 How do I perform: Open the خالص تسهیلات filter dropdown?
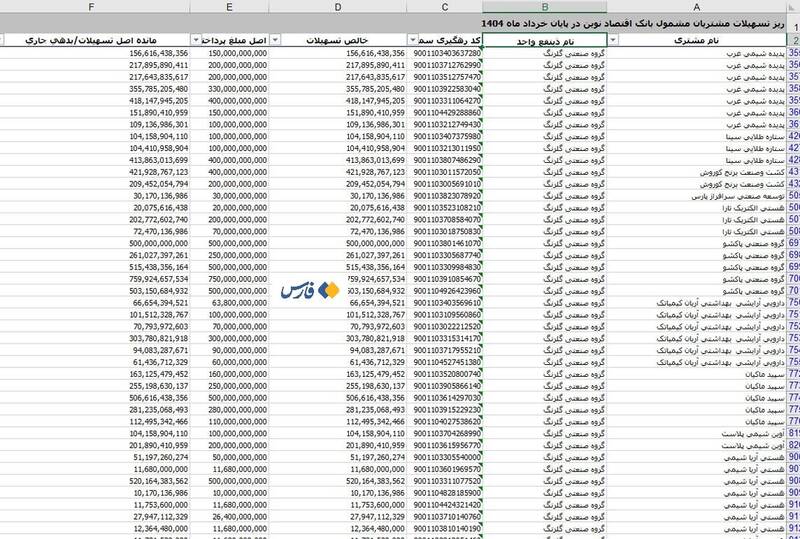click(278, 40)
